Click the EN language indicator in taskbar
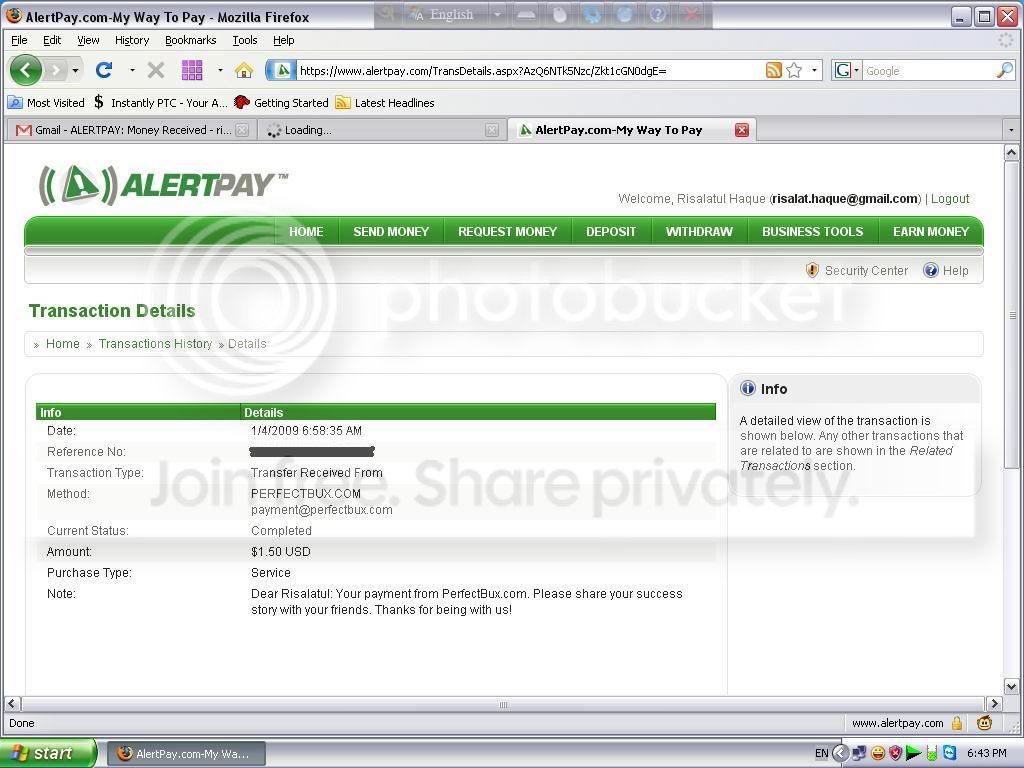This screenshot has height=768, width=1024. (822, 754)
